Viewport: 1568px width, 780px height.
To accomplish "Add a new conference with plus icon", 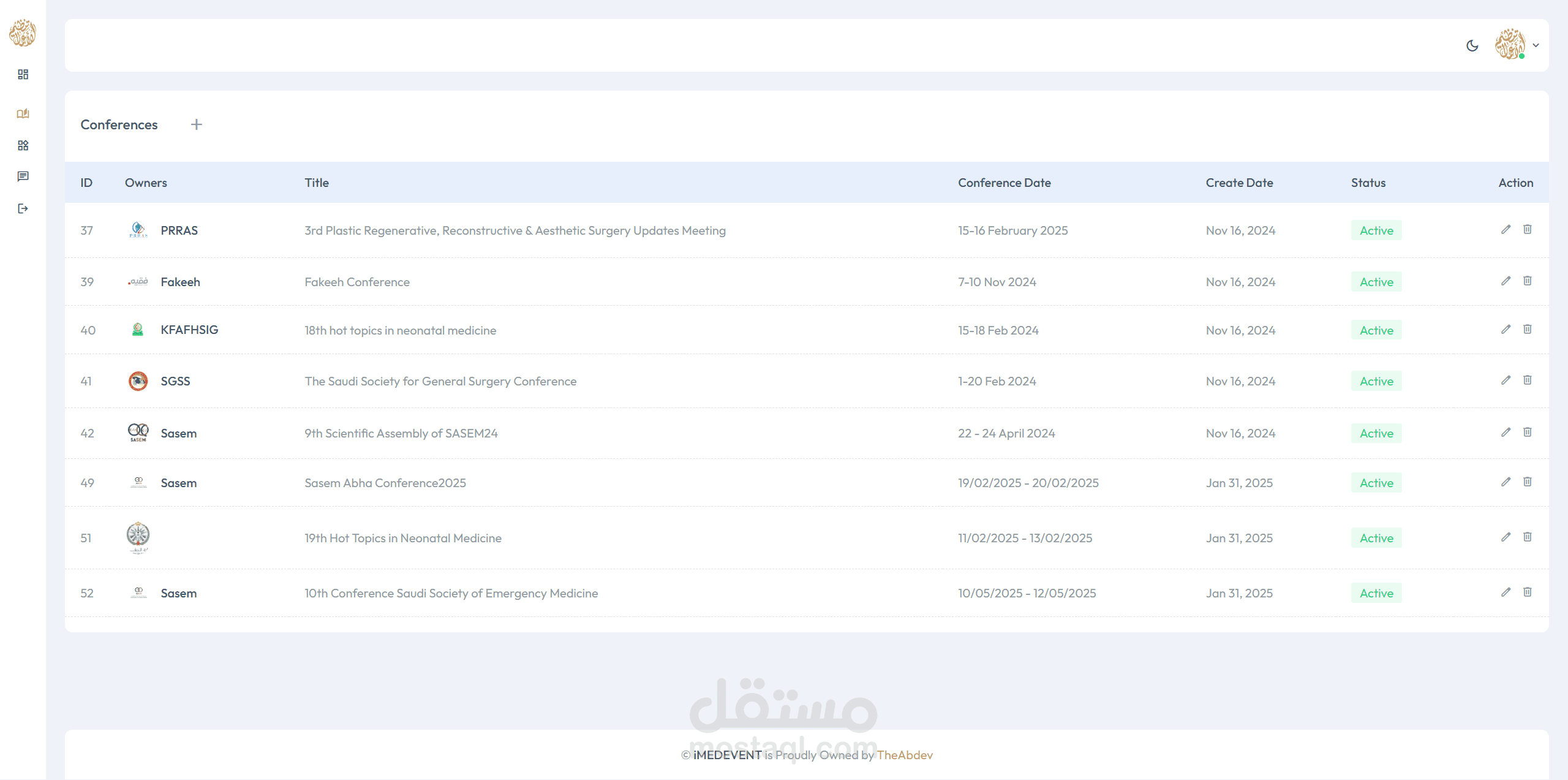I will 196,124.
